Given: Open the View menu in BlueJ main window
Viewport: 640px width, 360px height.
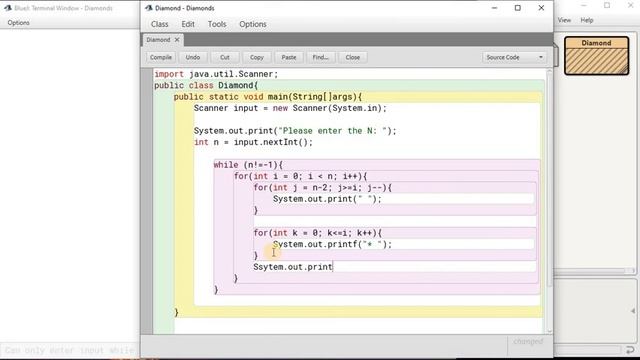Looking at the screenshot, I should coord(564,20).
